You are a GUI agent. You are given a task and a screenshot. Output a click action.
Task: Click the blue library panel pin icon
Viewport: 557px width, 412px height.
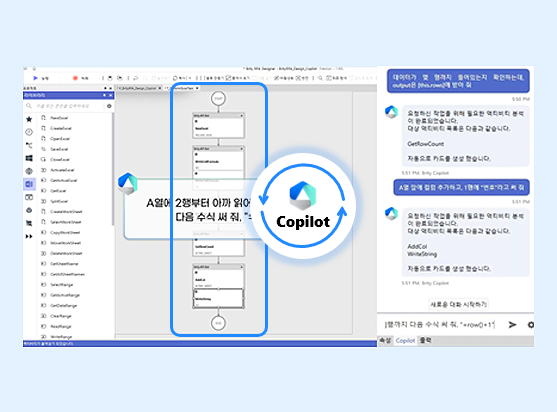104,95
